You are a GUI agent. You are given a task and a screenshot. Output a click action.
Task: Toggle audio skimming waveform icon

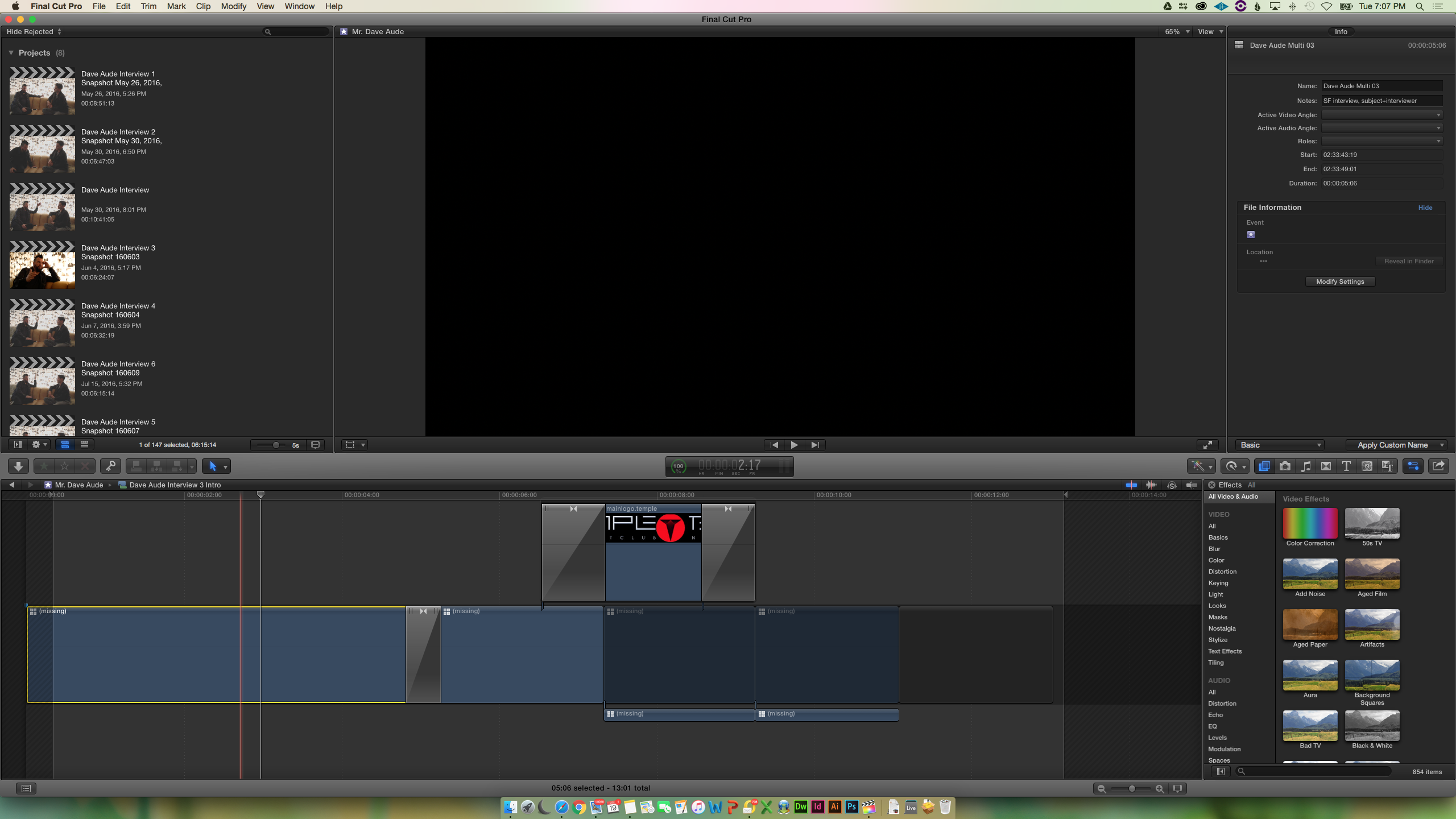point(1151,485)
